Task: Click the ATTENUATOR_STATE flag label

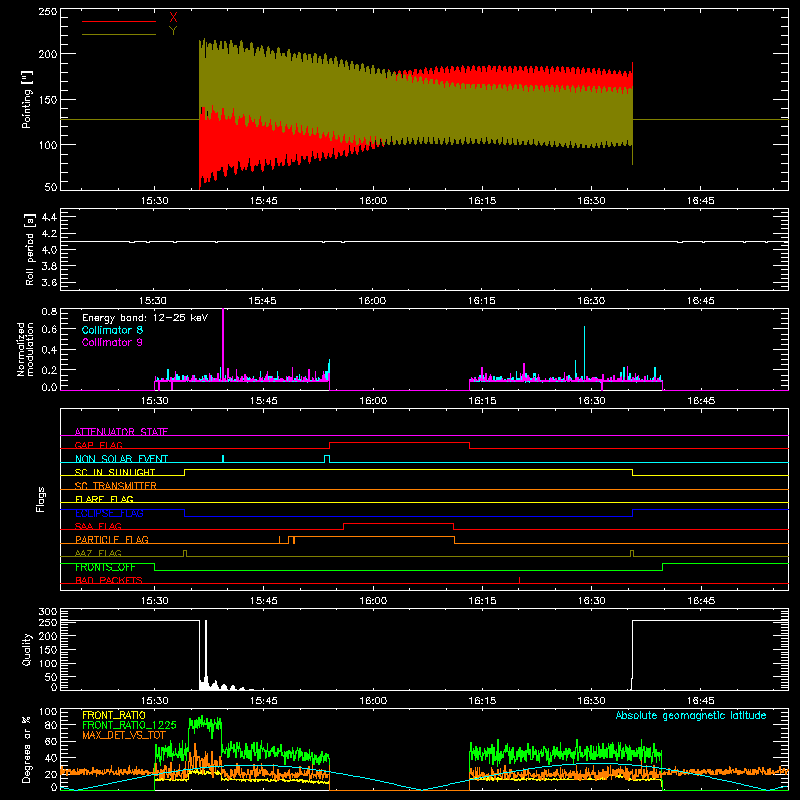Action: tap(121, 432)
